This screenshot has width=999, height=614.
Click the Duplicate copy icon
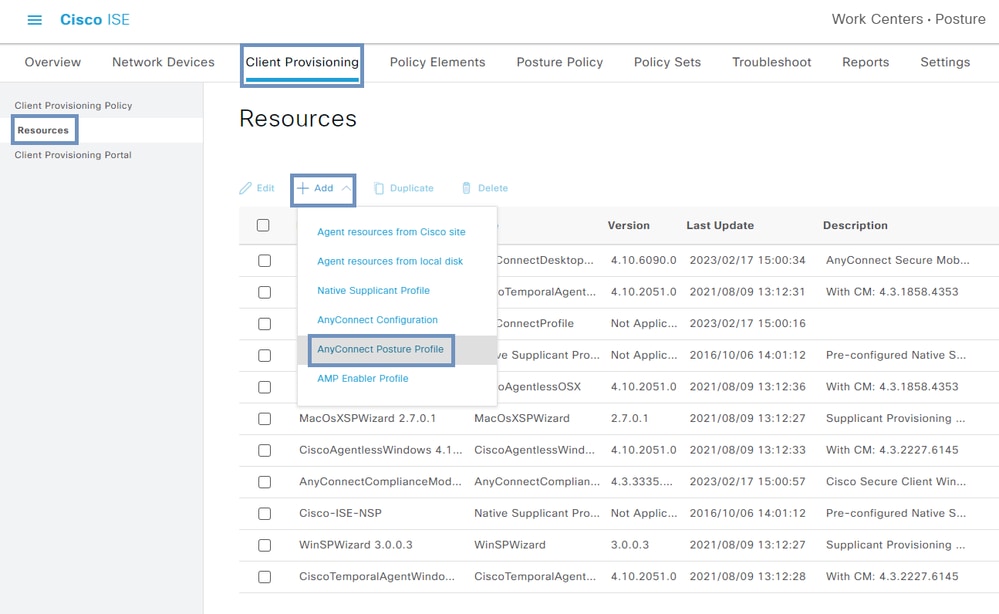tap(378, 188)
